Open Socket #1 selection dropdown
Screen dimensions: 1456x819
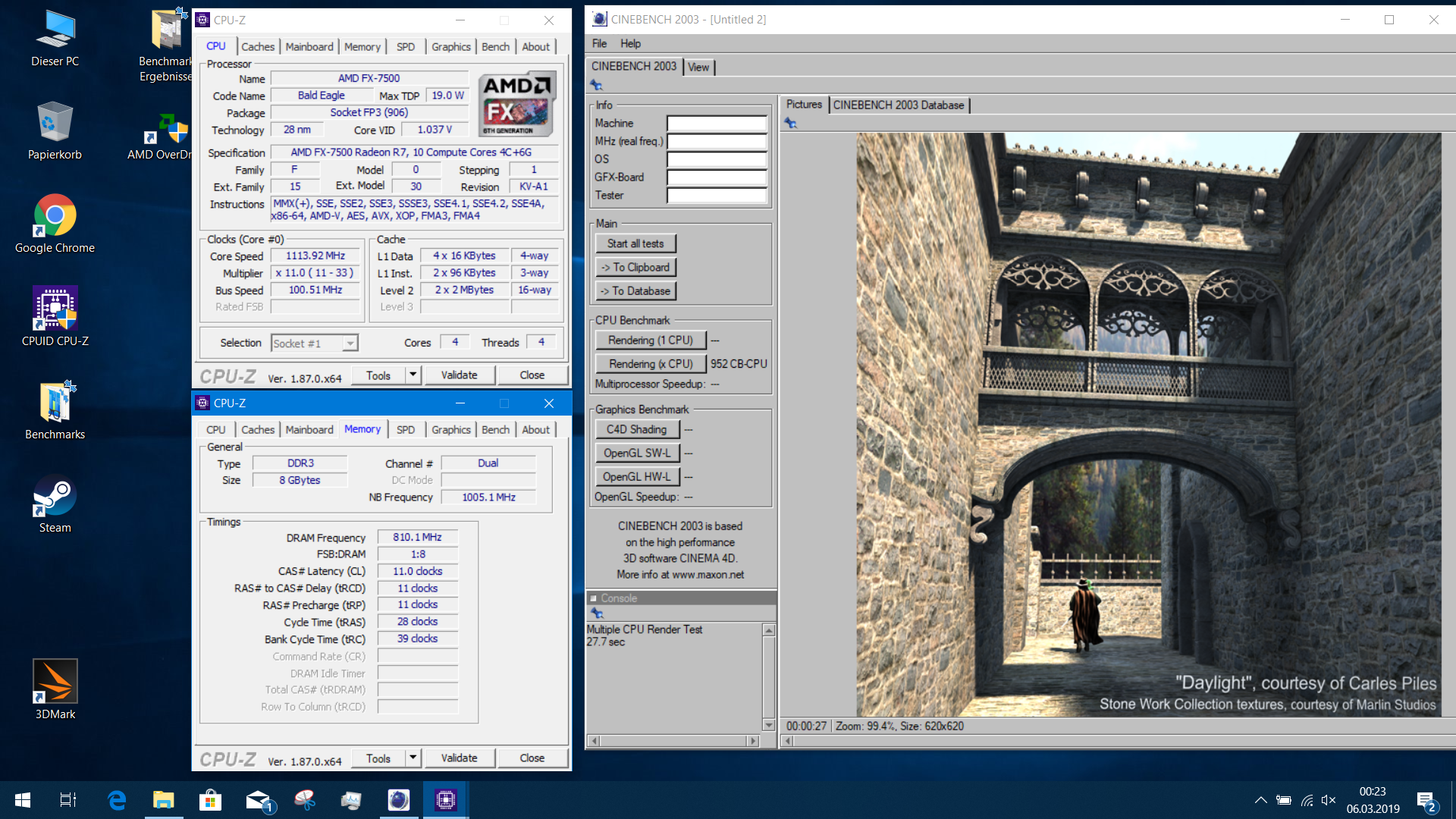point(315,344)
